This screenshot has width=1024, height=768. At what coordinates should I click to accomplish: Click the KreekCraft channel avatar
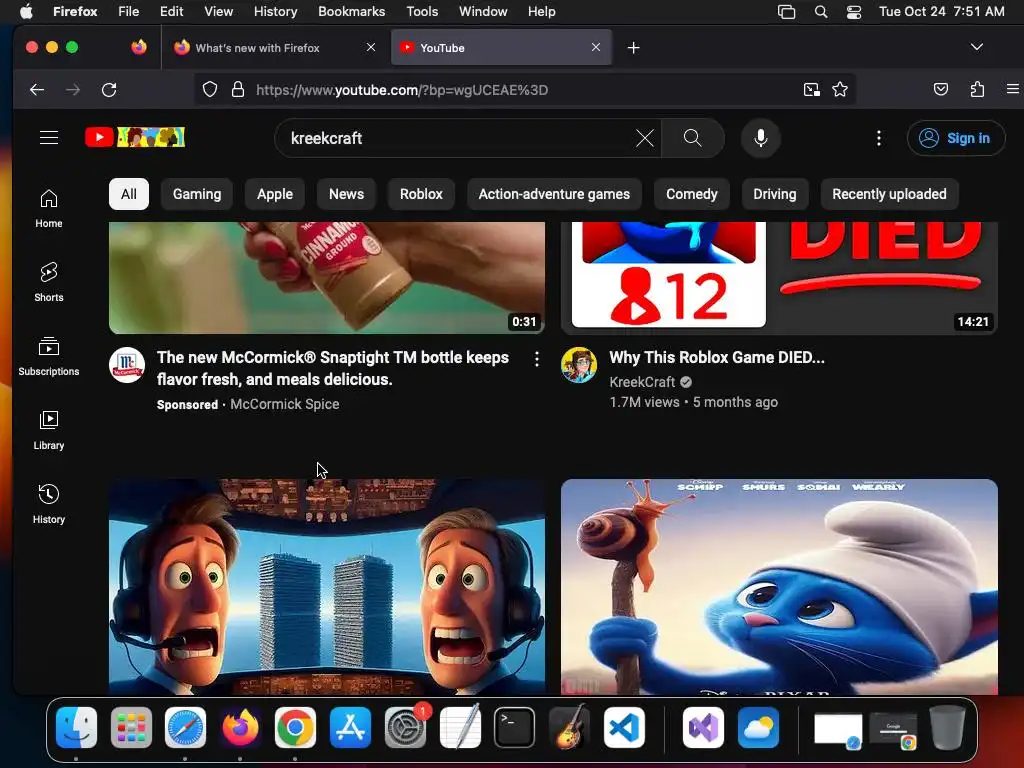[x=579, y=365]
